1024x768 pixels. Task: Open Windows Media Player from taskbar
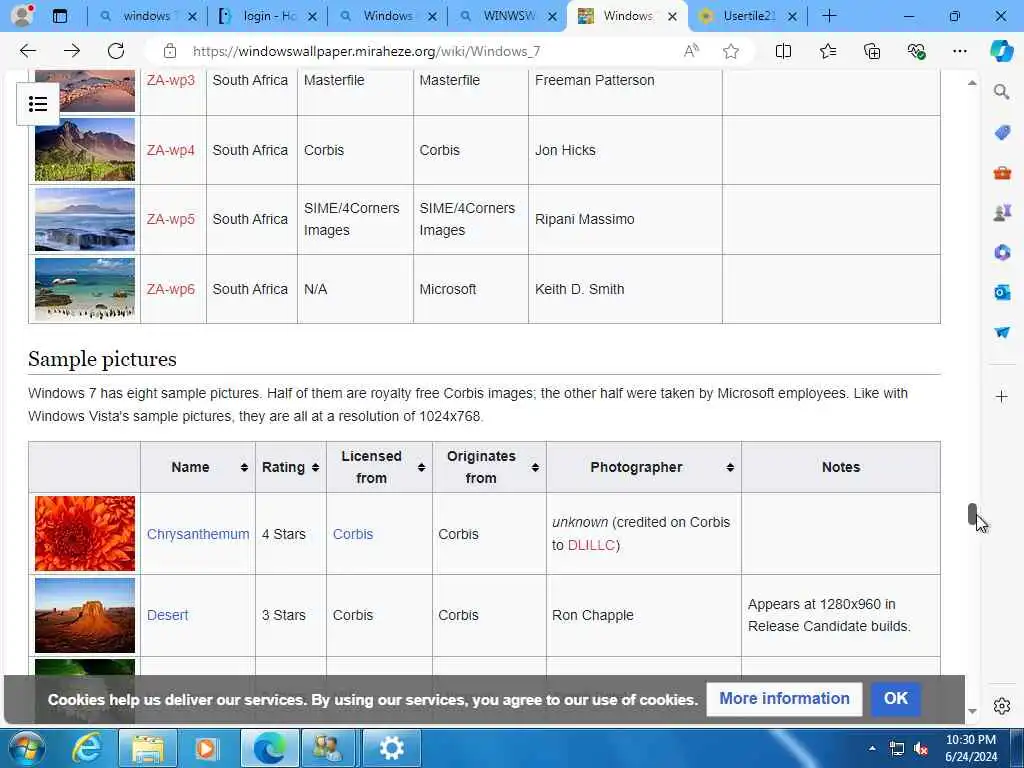(206, 748)
